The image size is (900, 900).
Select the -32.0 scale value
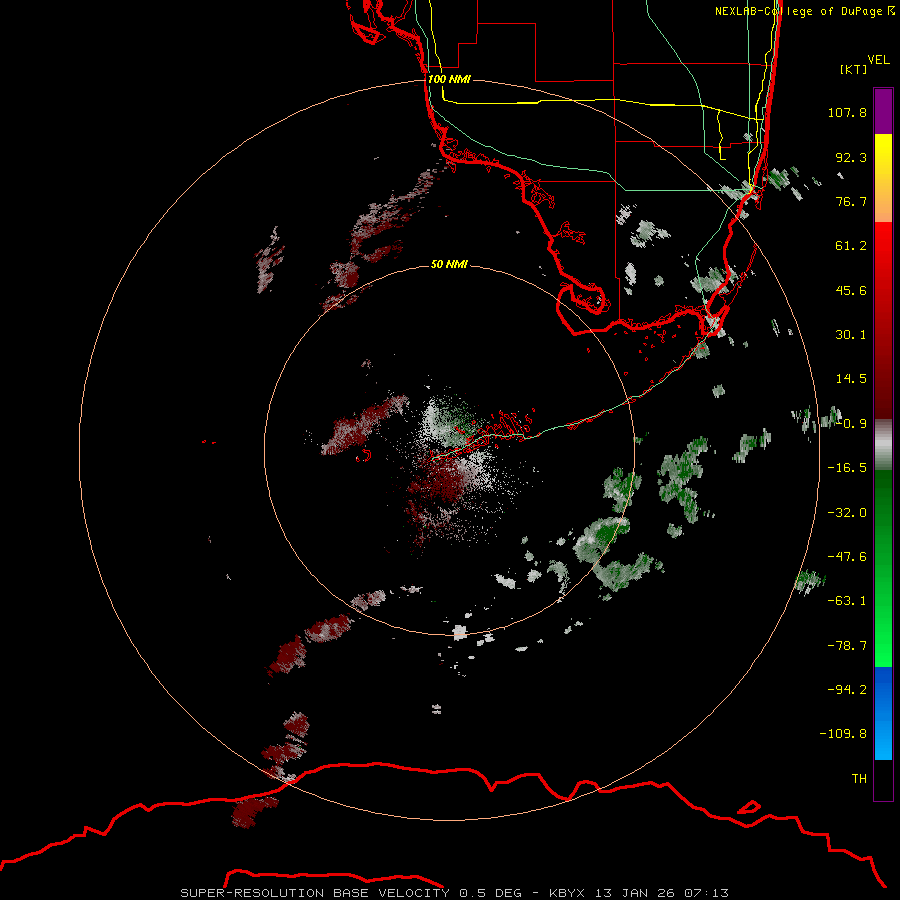[847, 513]
